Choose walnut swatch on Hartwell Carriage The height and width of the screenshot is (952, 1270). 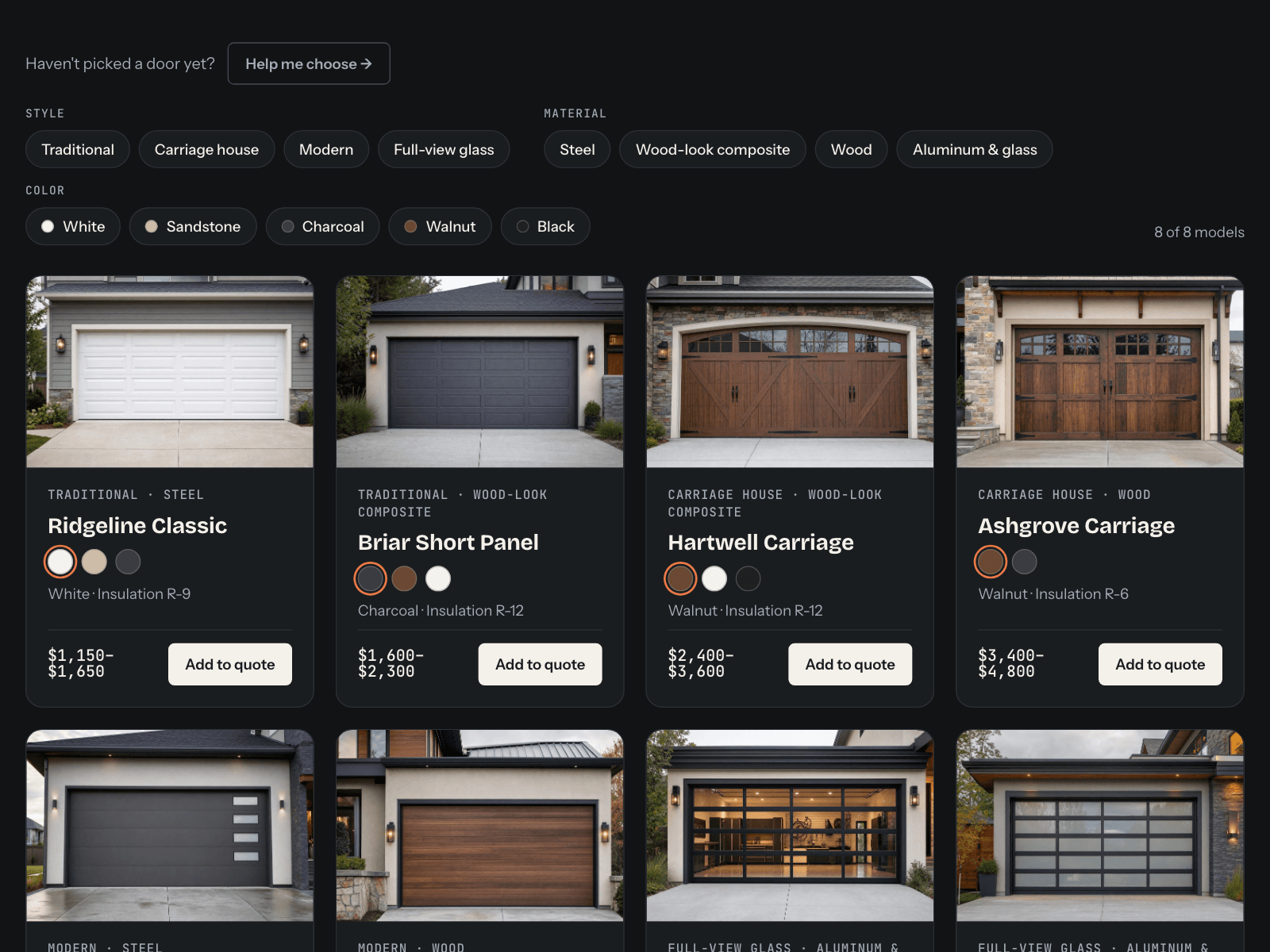[680, 579]
